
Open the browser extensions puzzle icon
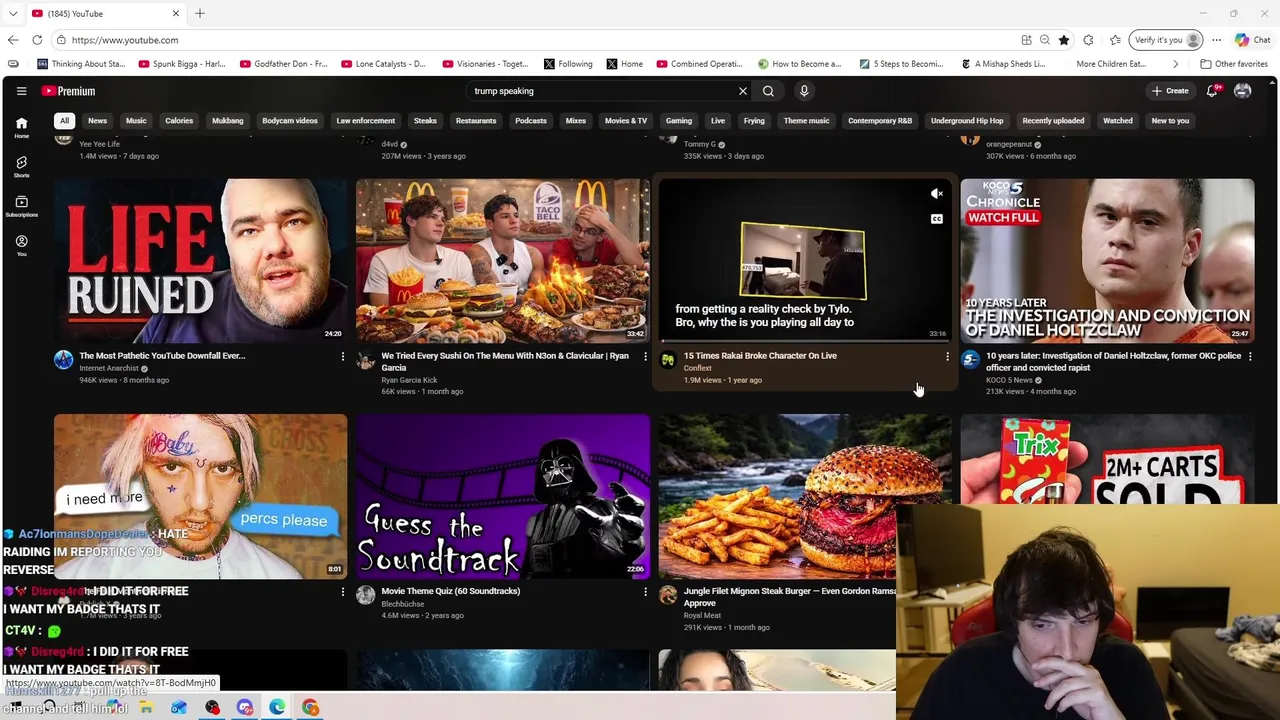(x=1088, y=40)
